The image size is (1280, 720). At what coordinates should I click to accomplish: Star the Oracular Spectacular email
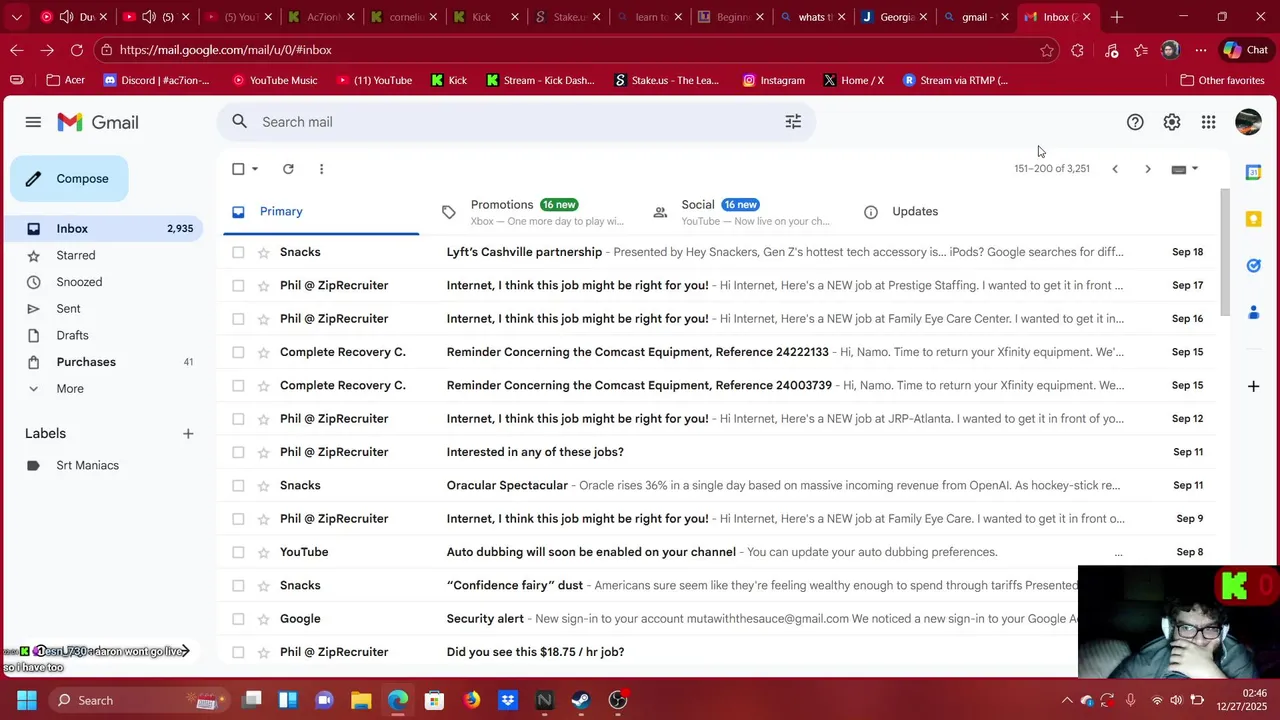click(x=264, y=486)
